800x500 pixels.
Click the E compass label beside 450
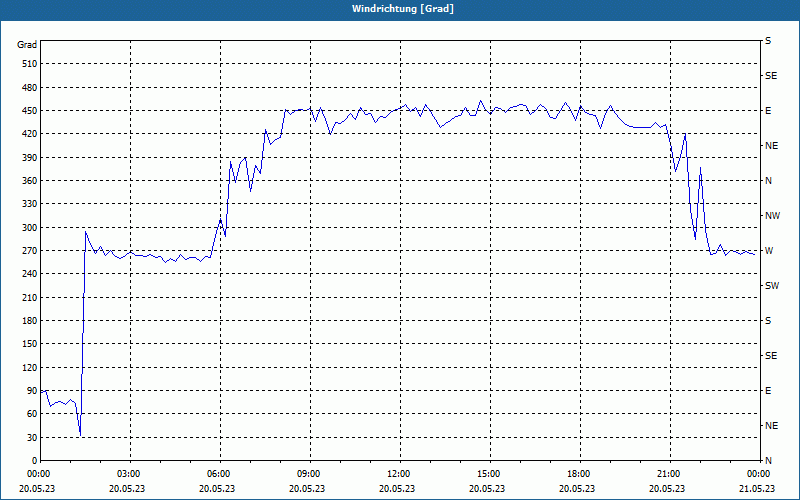[x=768, y=111]
